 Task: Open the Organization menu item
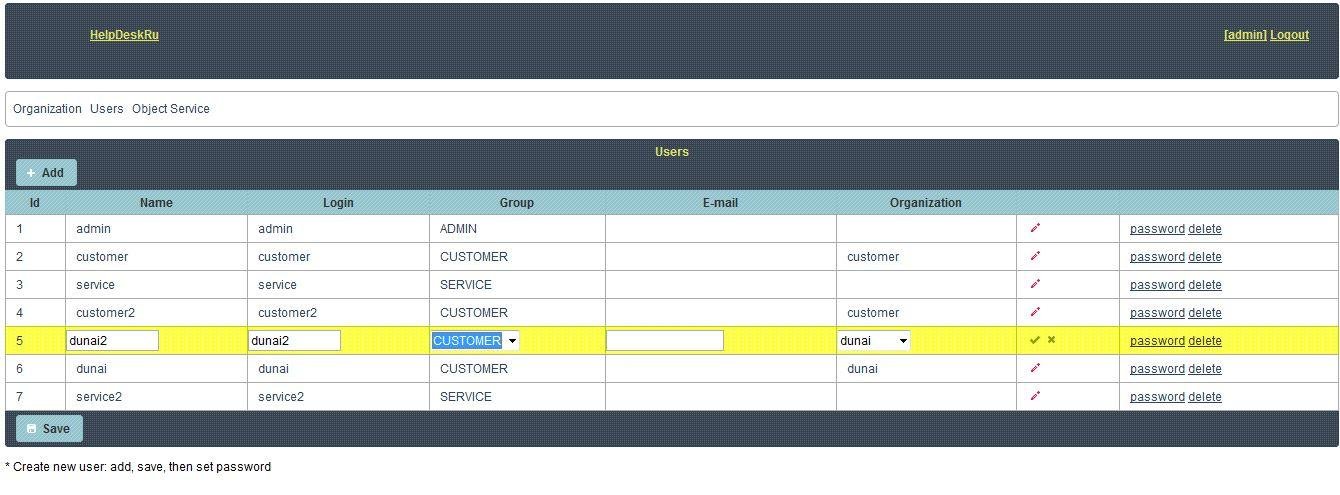[47, 109]
